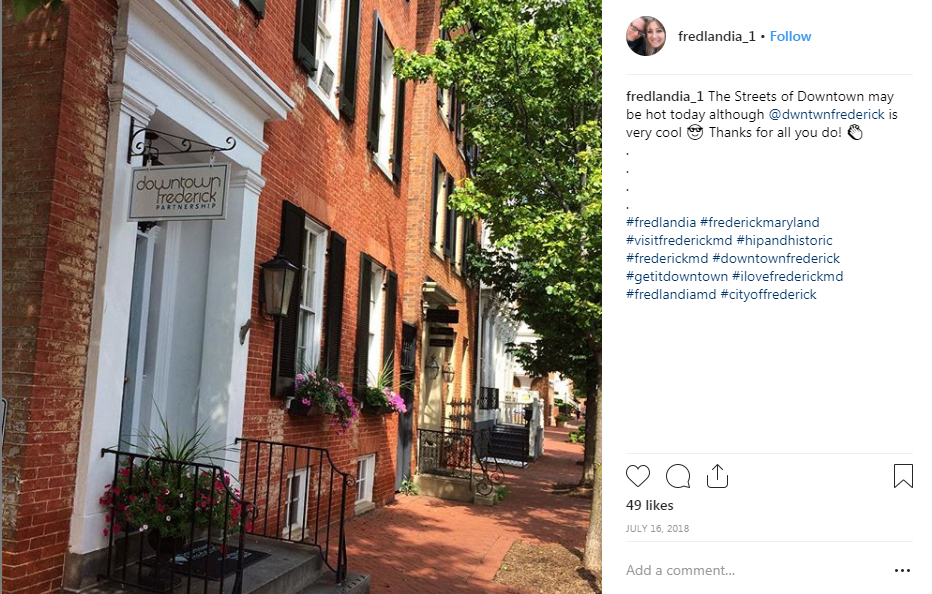Open comments via speech bubble icon
The width and height of the screenshot is (932, 594).
coord(678,476)
